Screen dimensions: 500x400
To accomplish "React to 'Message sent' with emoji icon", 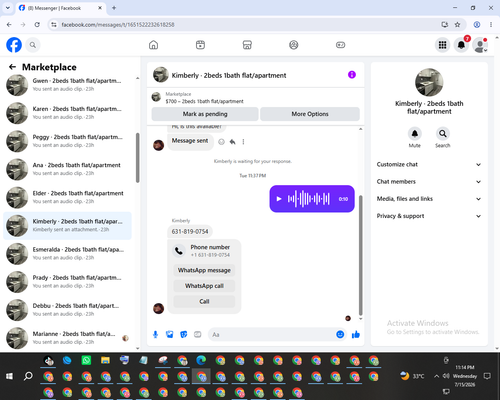I will click(x=221, y=142).
